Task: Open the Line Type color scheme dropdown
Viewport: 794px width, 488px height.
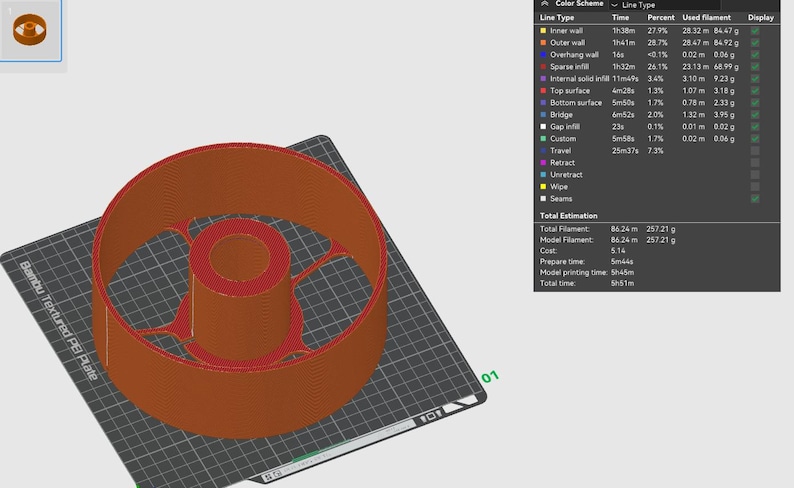Action: 664,5
